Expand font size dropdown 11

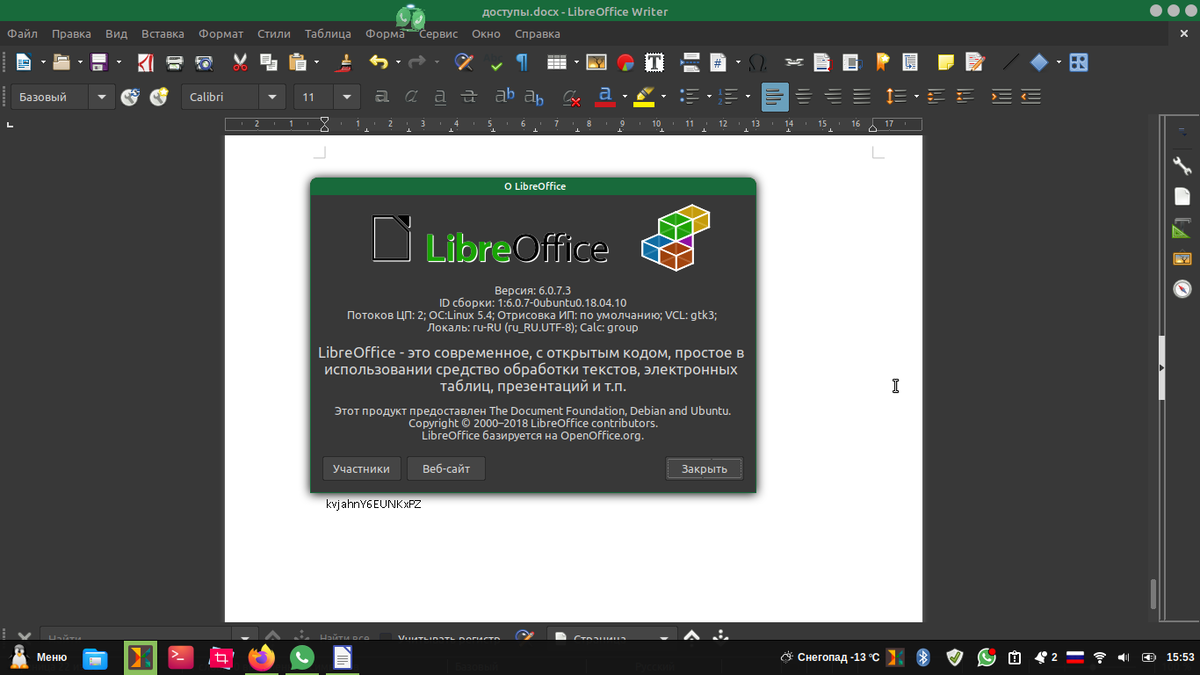pyautogui.click(x=347, y=97)
